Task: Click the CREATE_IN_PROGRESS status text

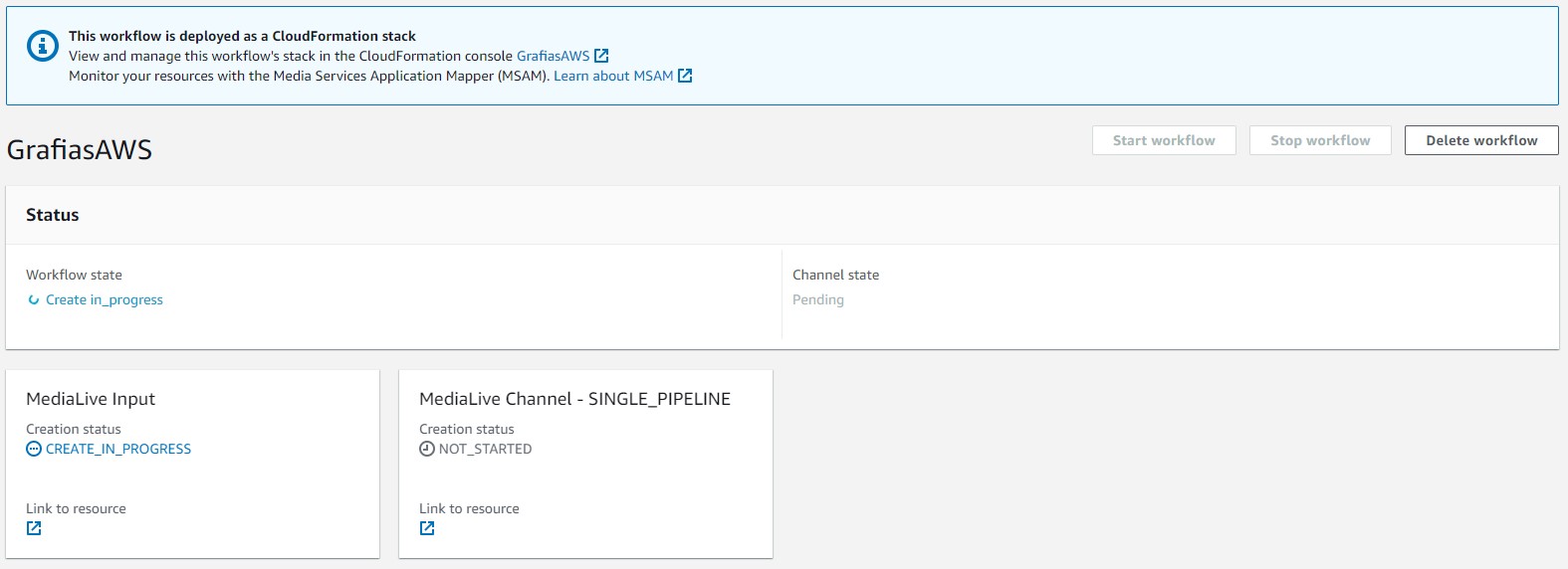Action: tap(118, 449)
